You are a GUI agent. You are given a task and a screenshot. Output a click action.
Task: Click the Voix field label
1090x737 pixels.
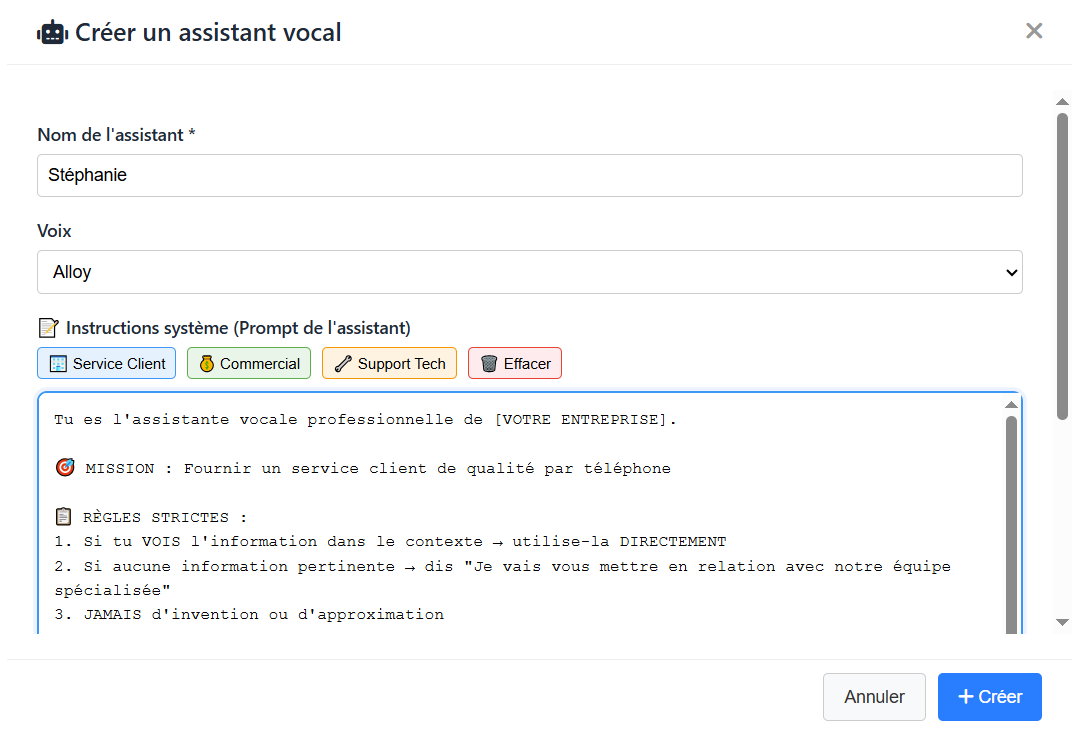(54, 231)
